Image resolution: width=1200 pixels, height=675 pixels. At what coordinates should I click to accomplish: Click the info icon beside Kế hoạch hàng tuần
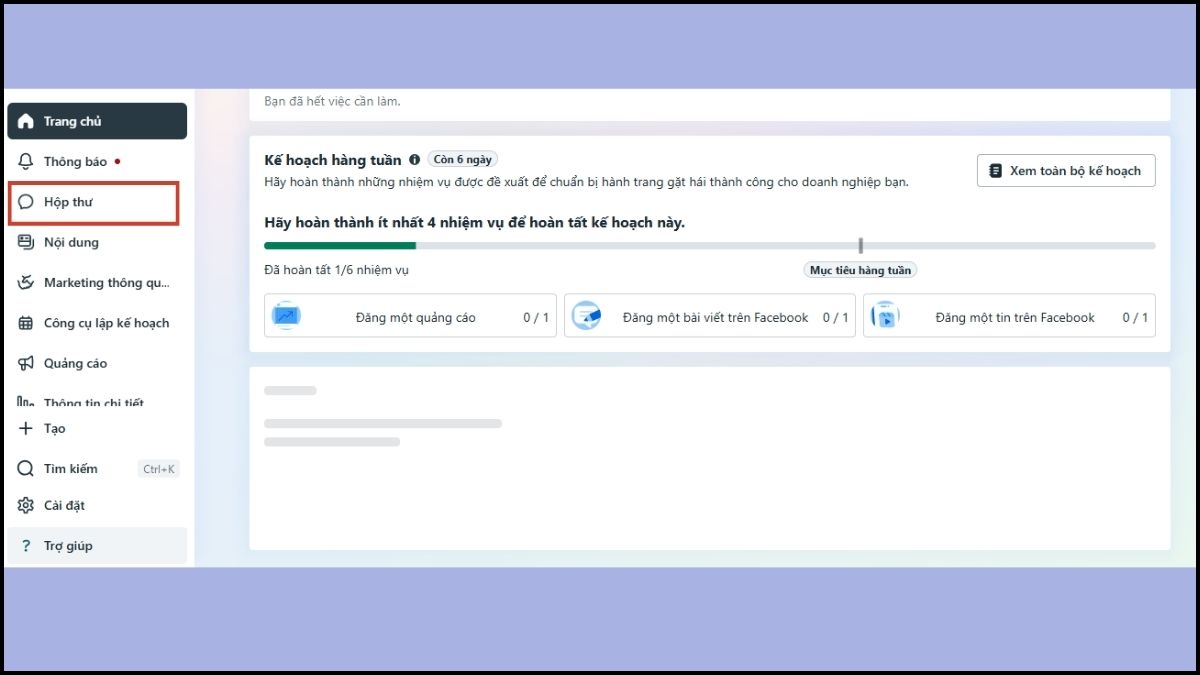click(414, 159)
